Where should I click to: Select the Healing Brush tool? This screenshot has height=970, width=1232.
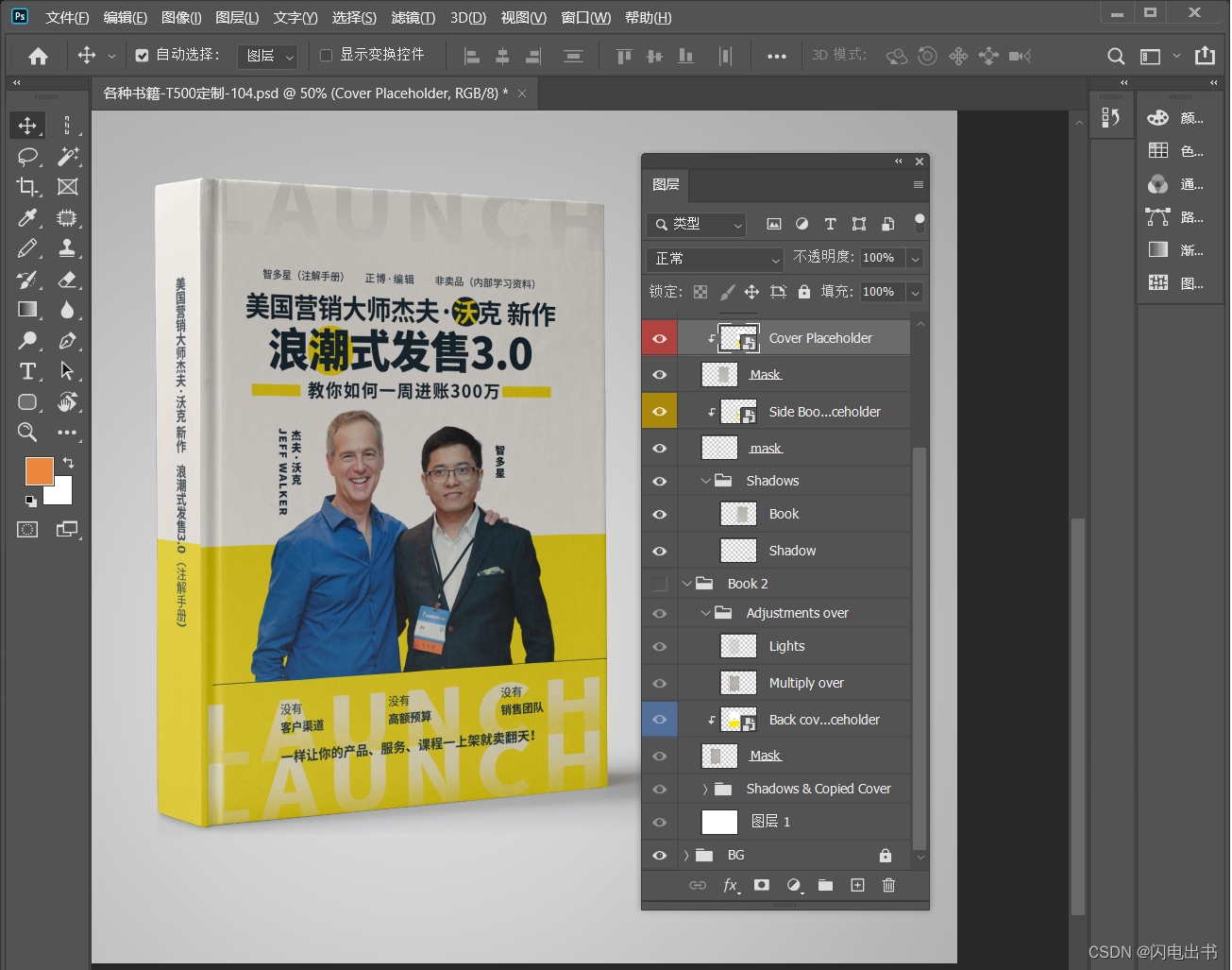click(x=67, y=218)
